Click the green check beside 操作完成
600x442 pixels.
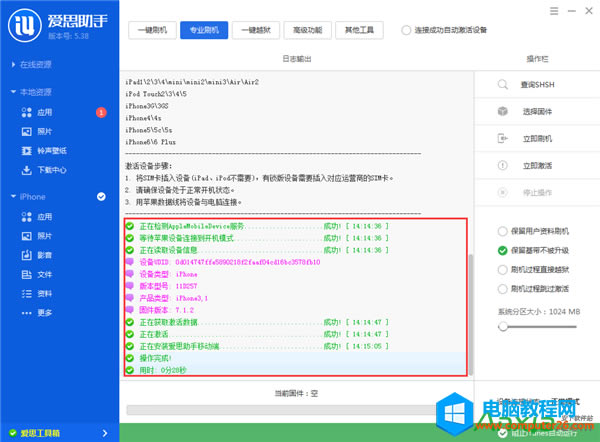130,358
